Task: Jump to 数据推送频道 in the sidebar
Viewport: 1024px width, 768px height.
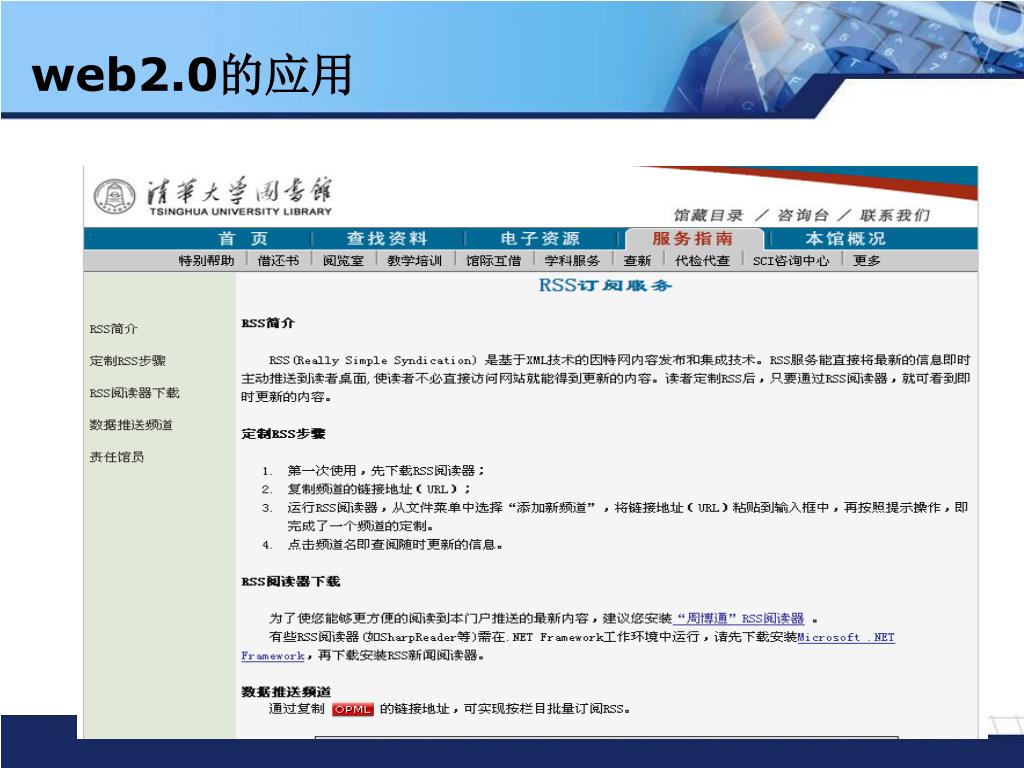Action: pyautogui.click(x=131, y=424)
